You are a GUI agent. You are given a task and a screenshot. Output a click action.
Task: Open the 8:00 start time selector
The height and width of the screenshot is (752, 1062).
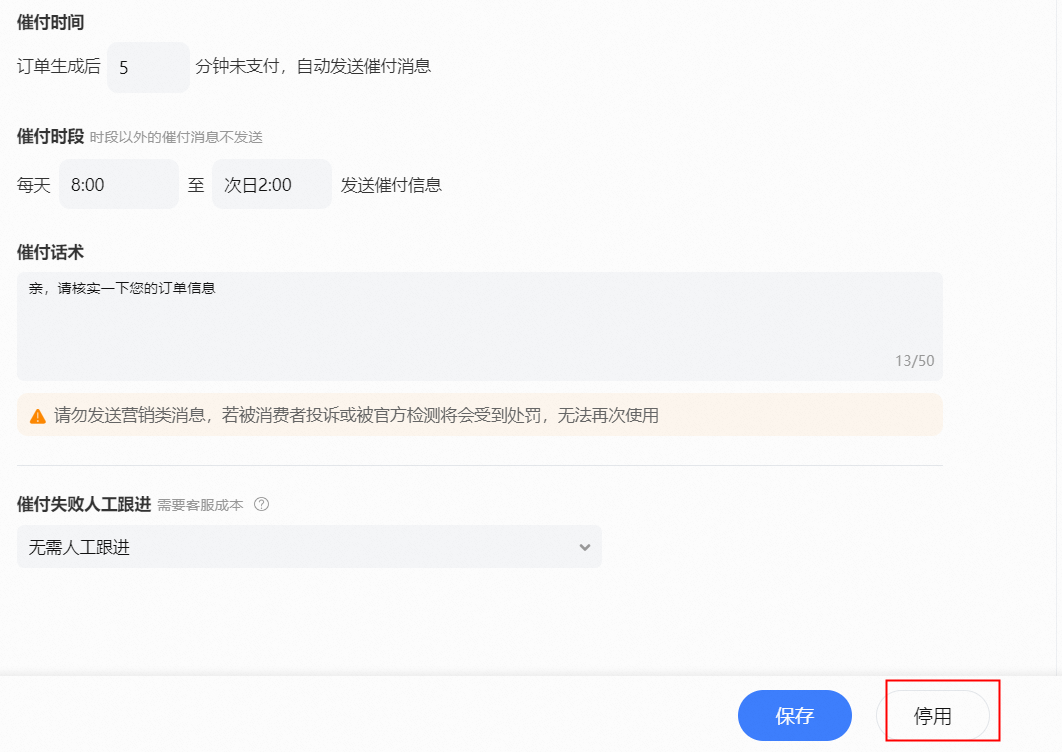[119, 184]
